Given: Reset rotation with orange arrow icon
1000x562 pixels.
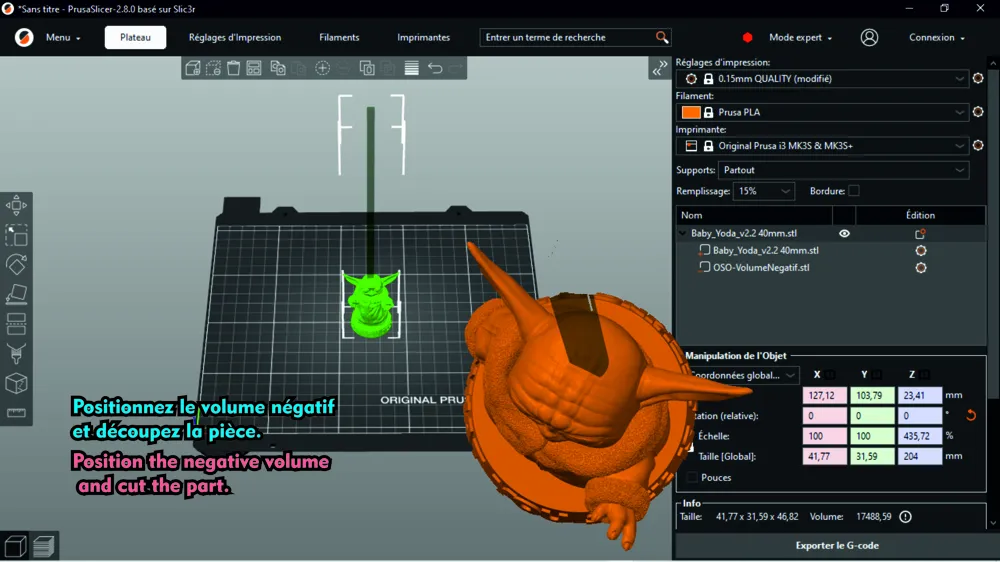Looking at the screenshot, I should [971, 415].
